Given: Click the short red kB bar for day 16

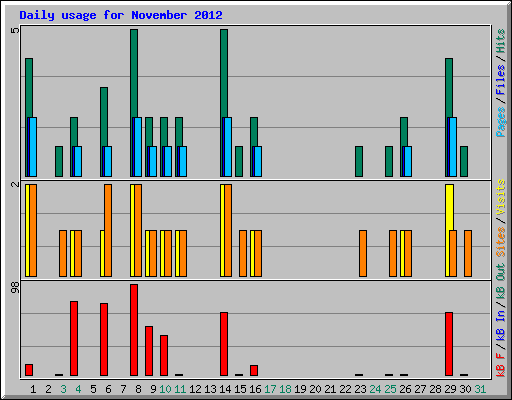Looking at the screenshot, I should [x=254, y=370].
